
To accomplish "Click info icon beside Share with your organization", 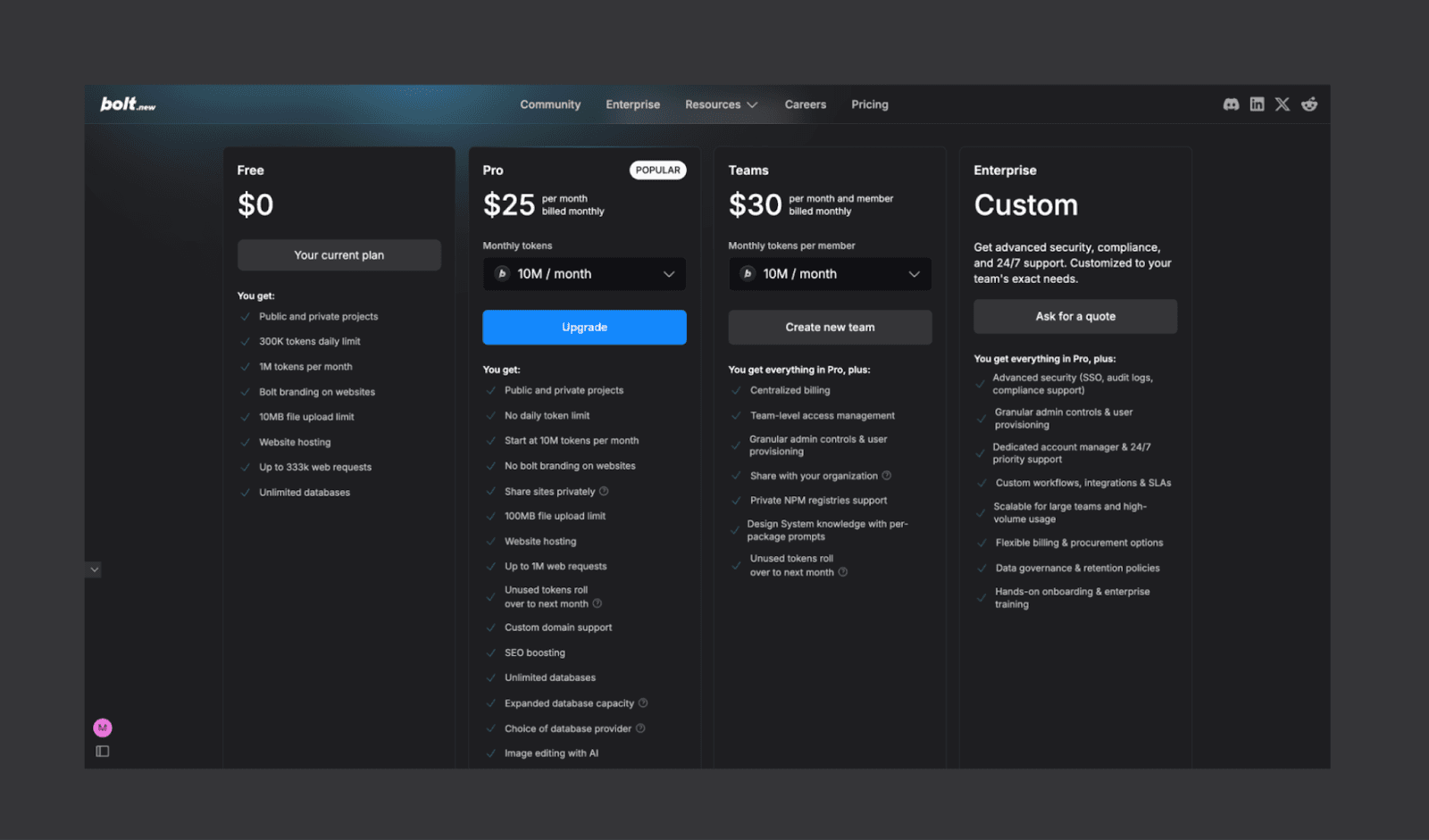I will (887, 476).
